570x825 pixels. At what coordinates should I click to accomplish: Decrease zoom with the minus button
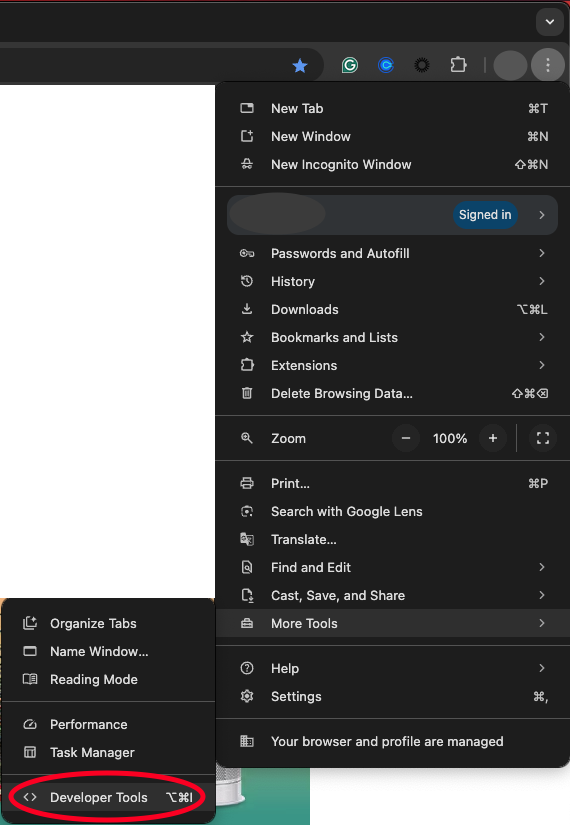(406, 438)
